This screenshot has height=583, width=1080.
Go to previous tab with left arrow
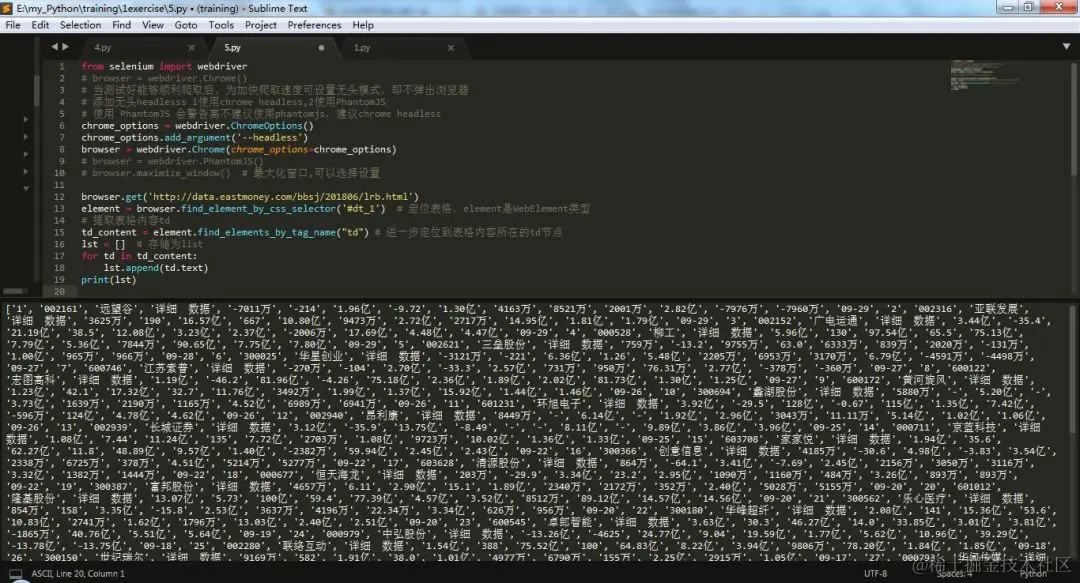tap(55, 47)
